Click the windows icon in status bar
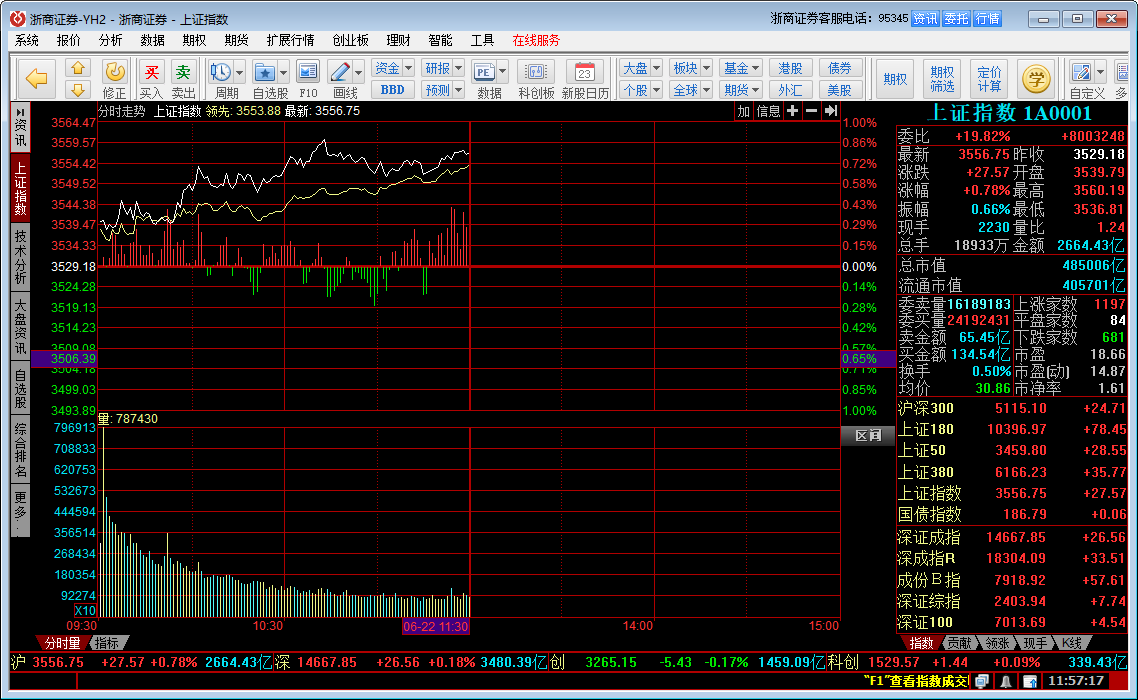Screen dimensions: 1138x700 982,681
